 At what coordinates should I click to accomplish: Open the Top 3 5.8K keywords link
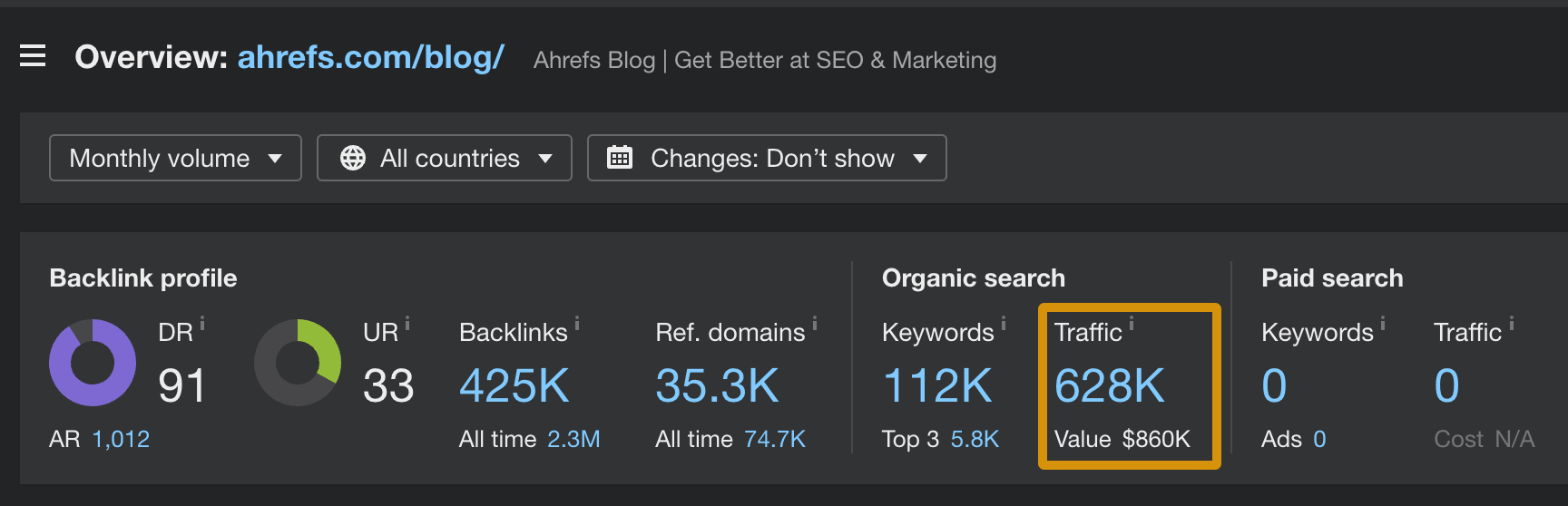(x=975, y=440)
